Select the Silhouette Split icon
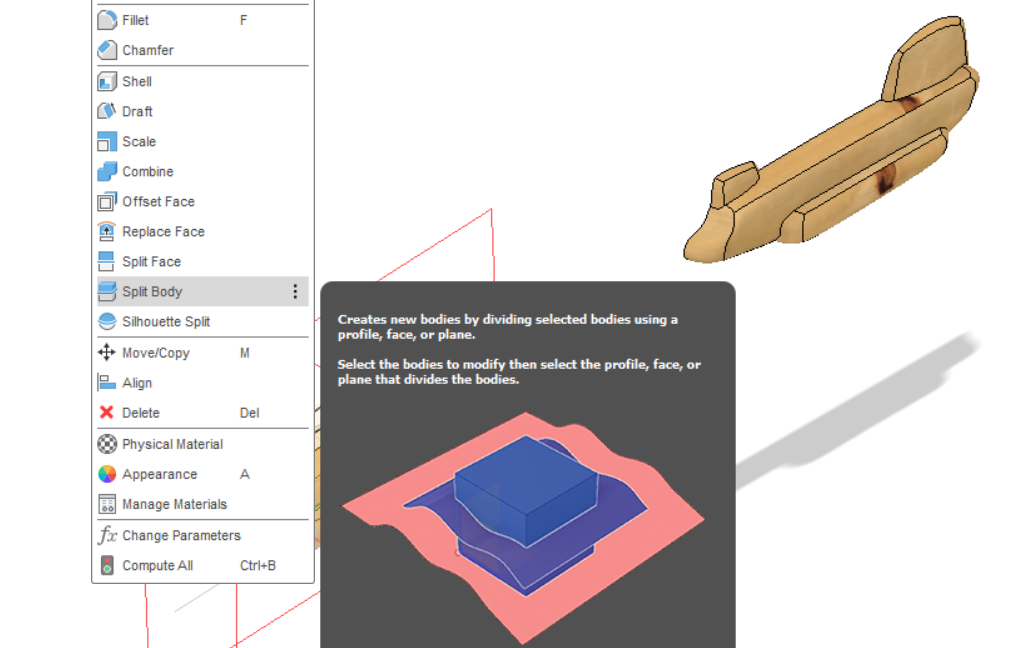 click(x=107, y=321)
